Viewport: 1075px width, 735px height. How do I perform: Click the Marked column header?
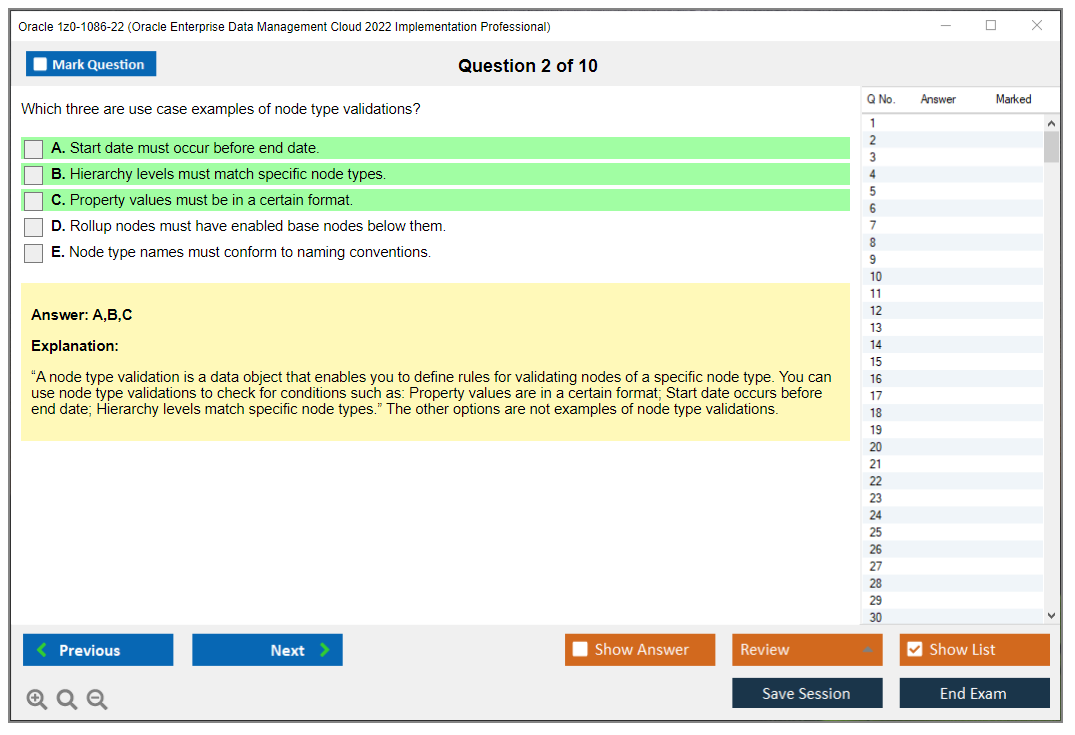[x=1013, y=99]
